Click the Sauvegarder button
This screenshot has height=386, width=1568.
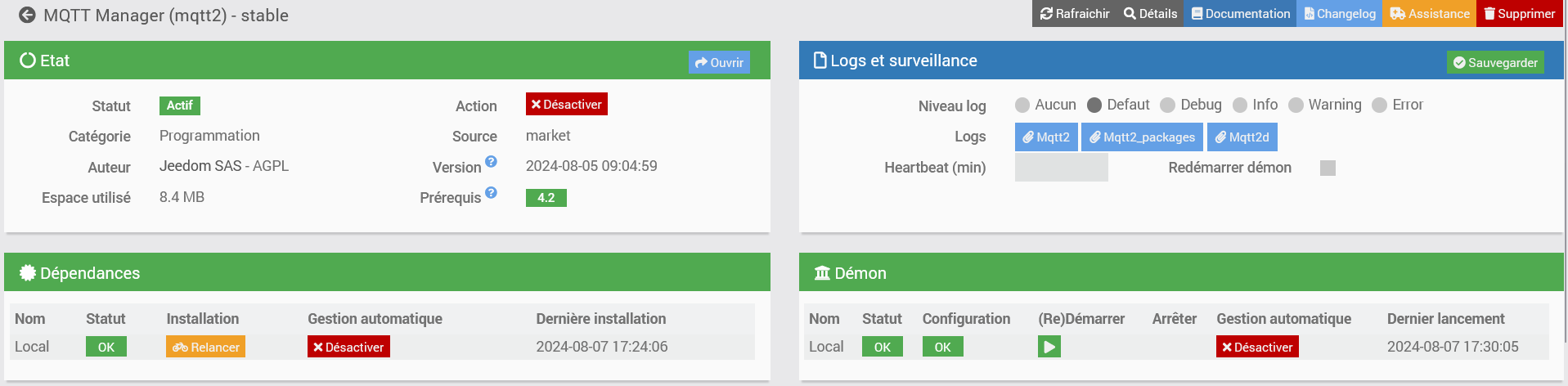[x=1495, y=63]
